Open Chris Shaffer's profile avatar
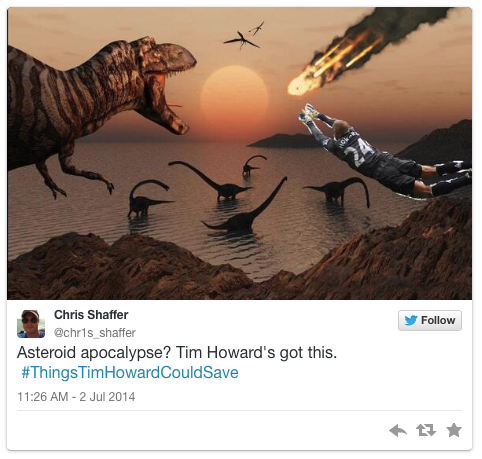 pyautogui.click(x=31, y=324)
